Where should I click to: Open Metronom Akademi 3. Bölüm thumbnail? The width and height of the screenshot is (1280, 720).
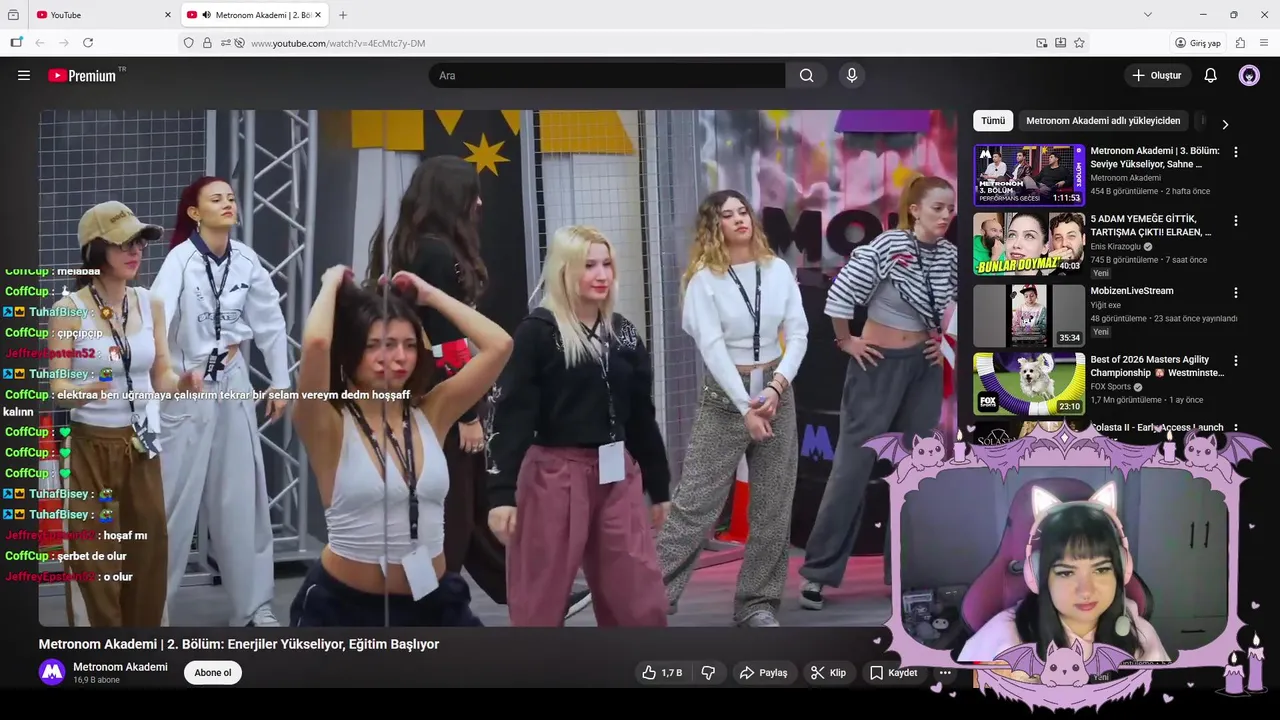pyautogui.click(x=1029, y=175)
